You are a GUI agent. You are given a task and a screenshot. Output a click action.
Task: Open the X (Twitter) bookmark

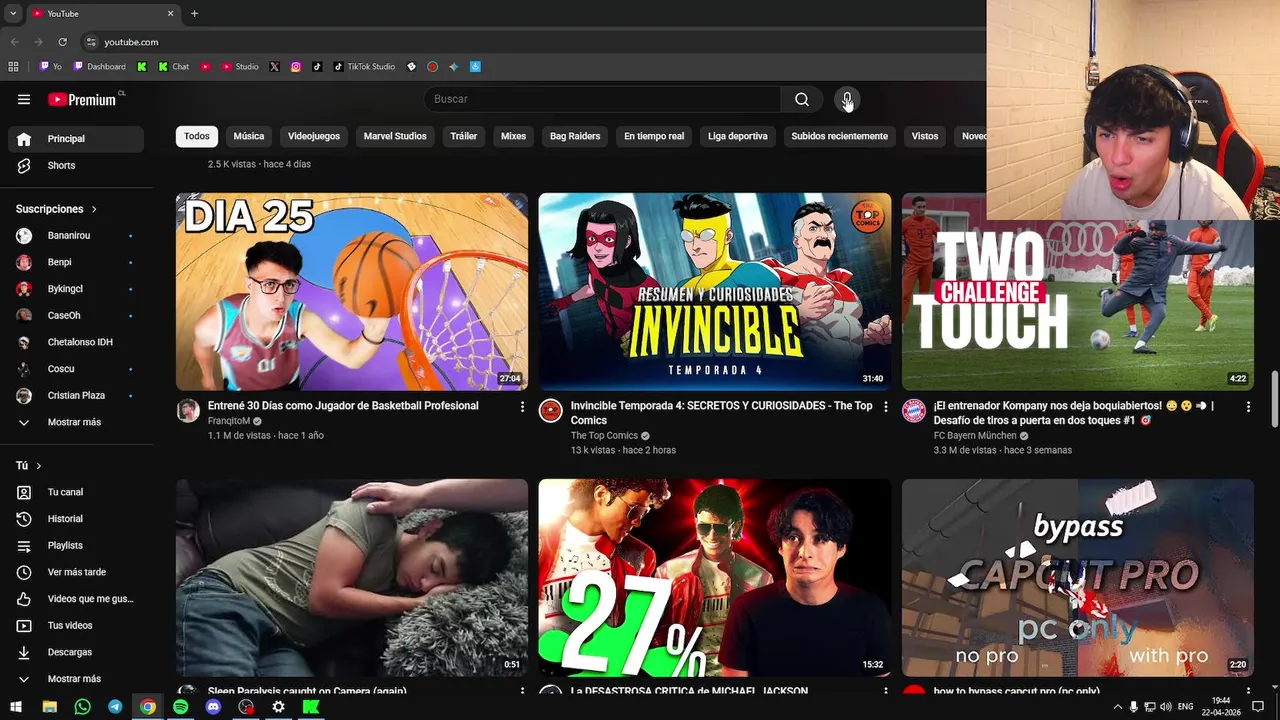275,67
